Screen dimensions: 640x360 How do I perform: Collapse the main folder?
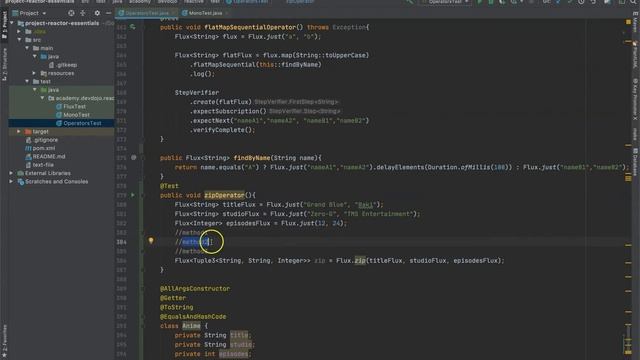tap(27, 48)
